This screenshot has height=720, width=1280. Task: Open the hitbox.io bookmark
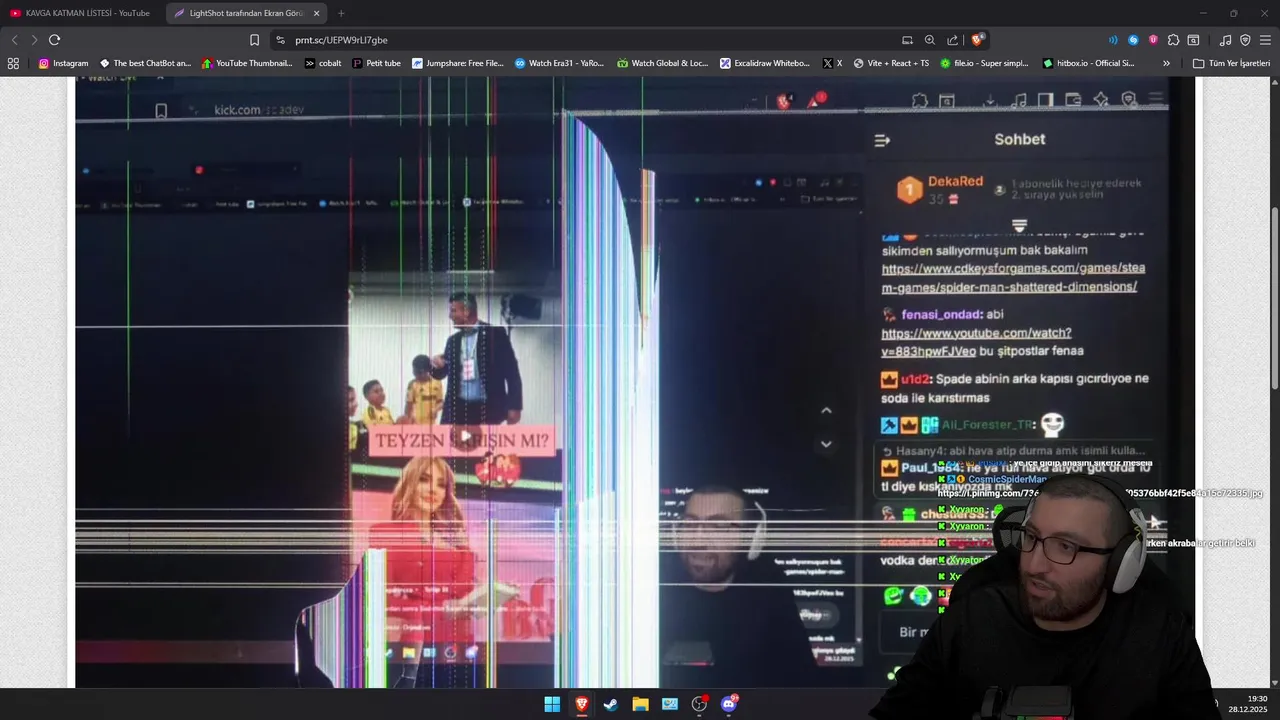tap(1088, 63)
